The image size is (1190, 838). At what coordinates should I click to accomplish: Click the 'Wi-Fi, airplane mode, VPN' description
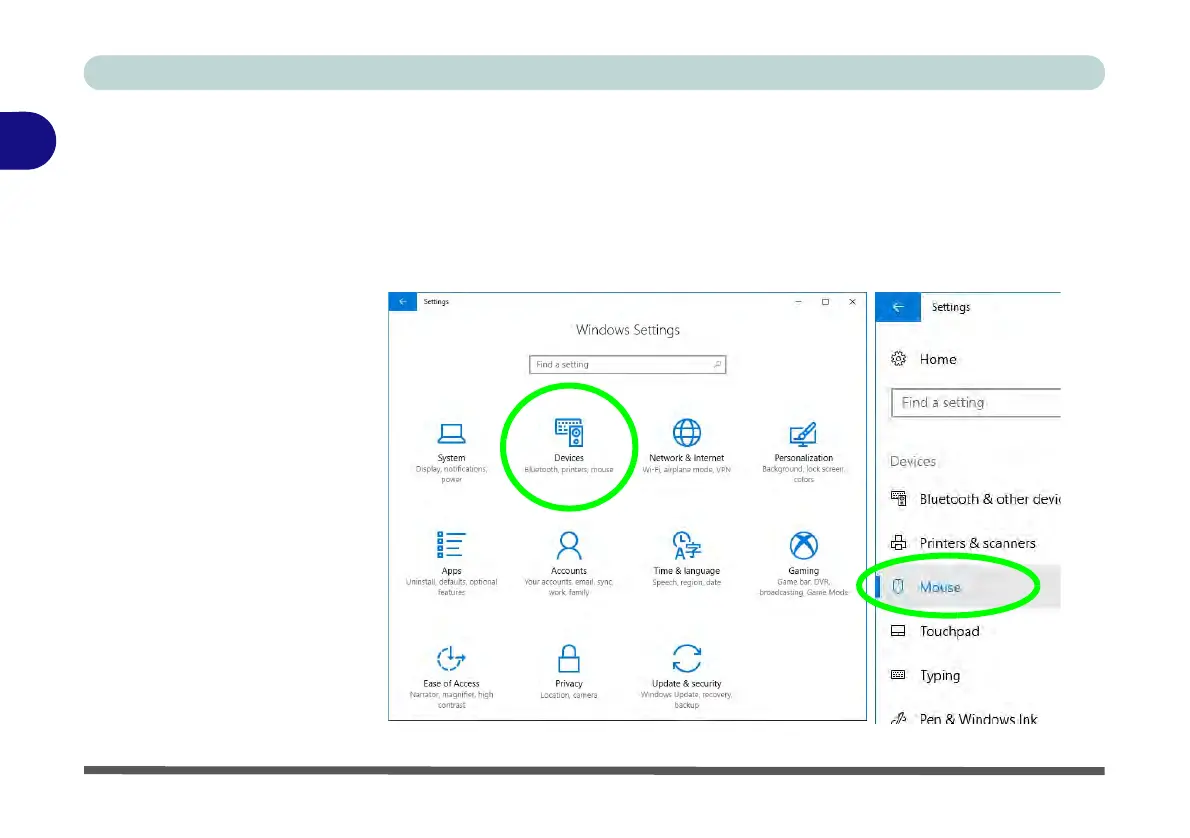pos(687,470)
